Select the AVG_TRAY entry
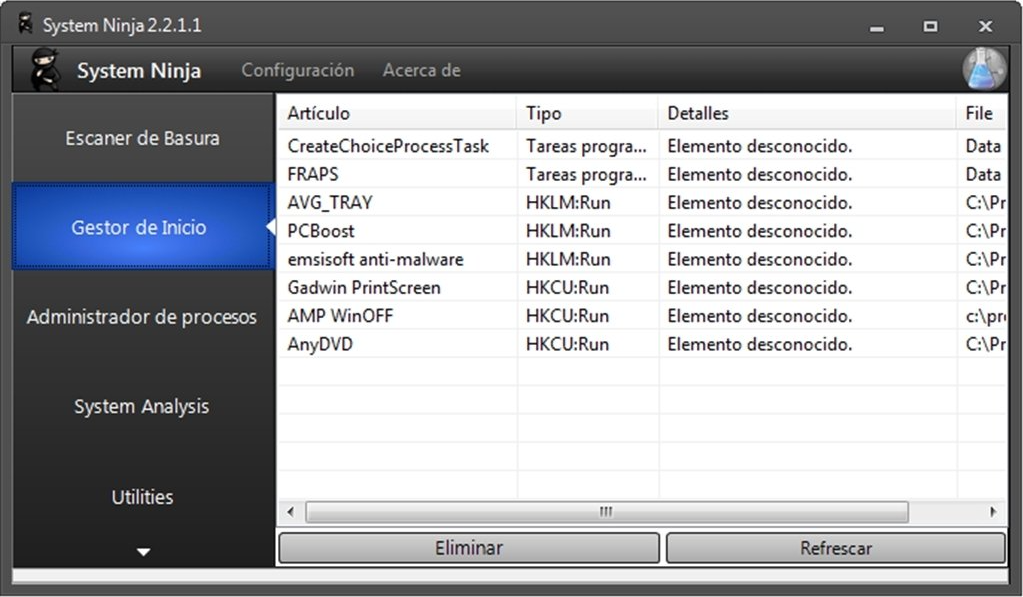This screenshot has width=1023, height=597. (x=642, y=203)
